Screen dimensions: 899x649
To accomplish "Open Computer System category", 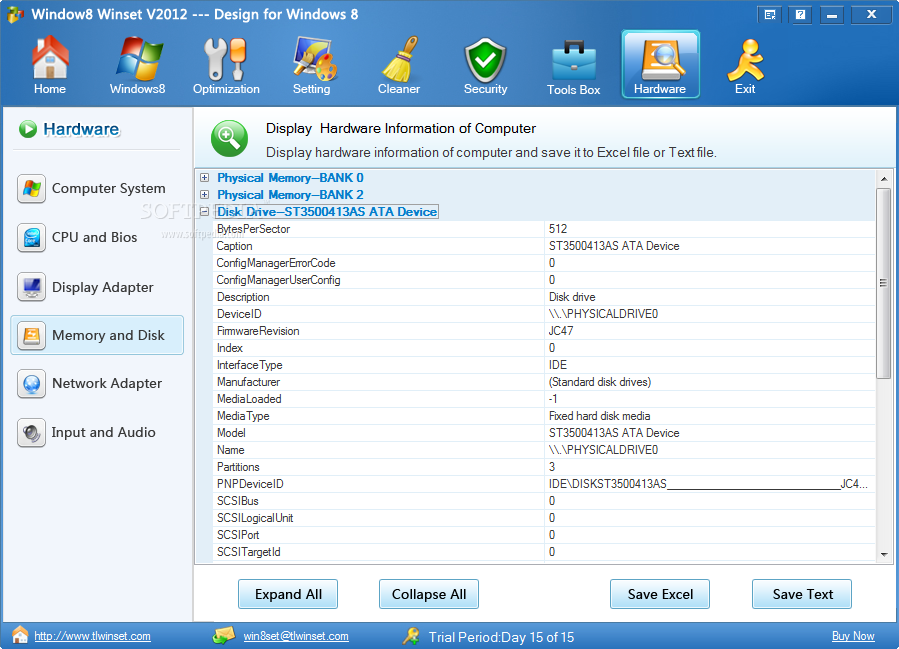I will (x=97, y=189).
